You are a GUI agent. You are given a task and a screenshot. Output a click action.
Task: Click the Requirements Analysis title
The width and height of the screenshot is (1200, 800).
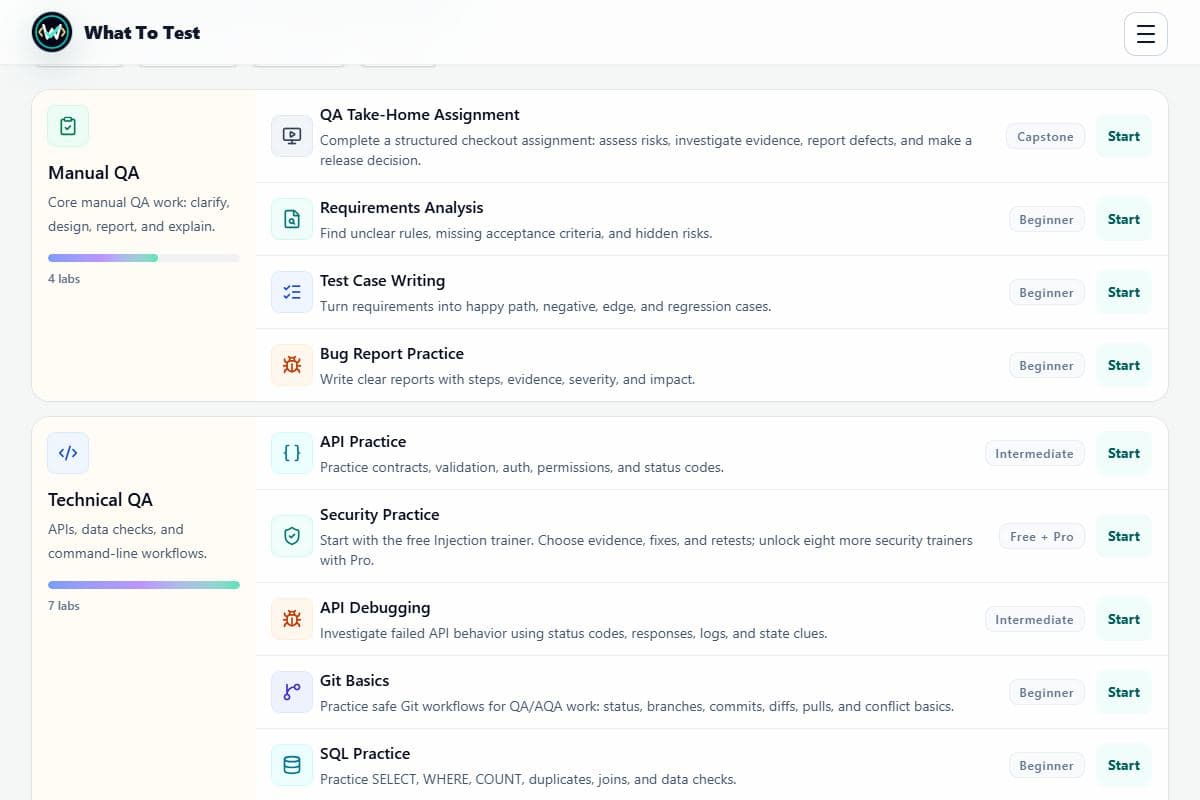pyautogui.click(x=402, y=208)
